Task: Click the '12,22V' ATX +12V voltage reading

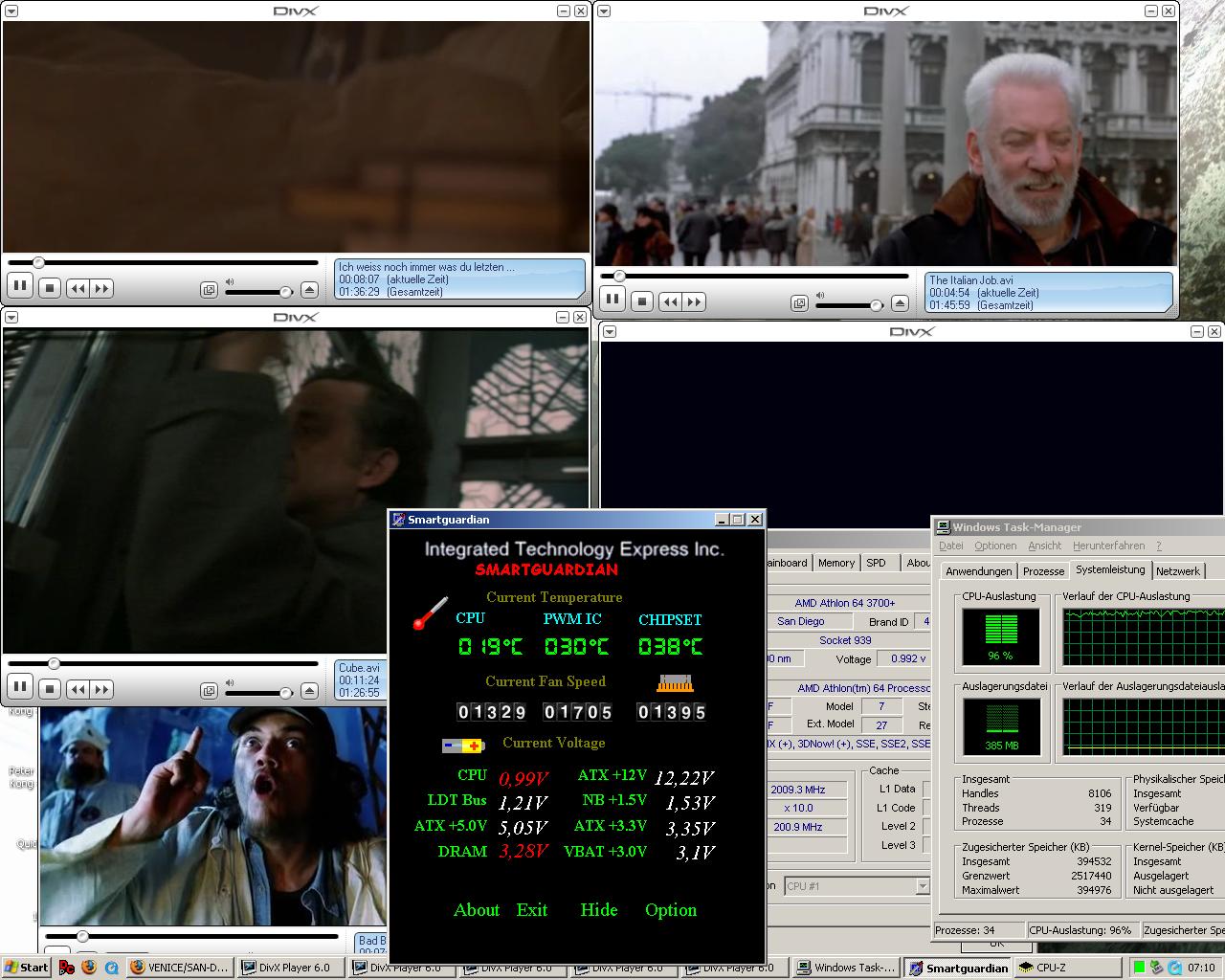Action: click(684, 777)
